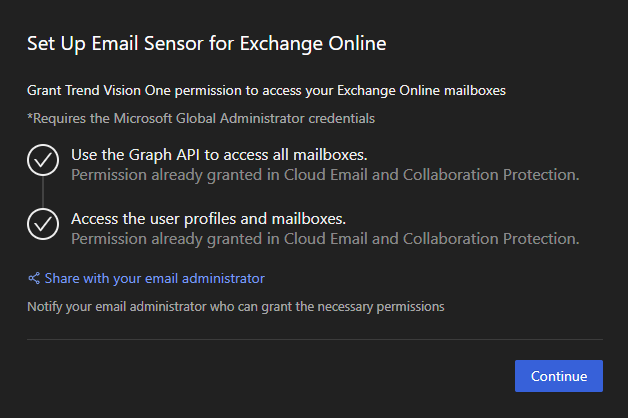This screenshot has width=628, height=418.
Task: Click 'Notify your email administrator' helper text
Action: (235, 305)
